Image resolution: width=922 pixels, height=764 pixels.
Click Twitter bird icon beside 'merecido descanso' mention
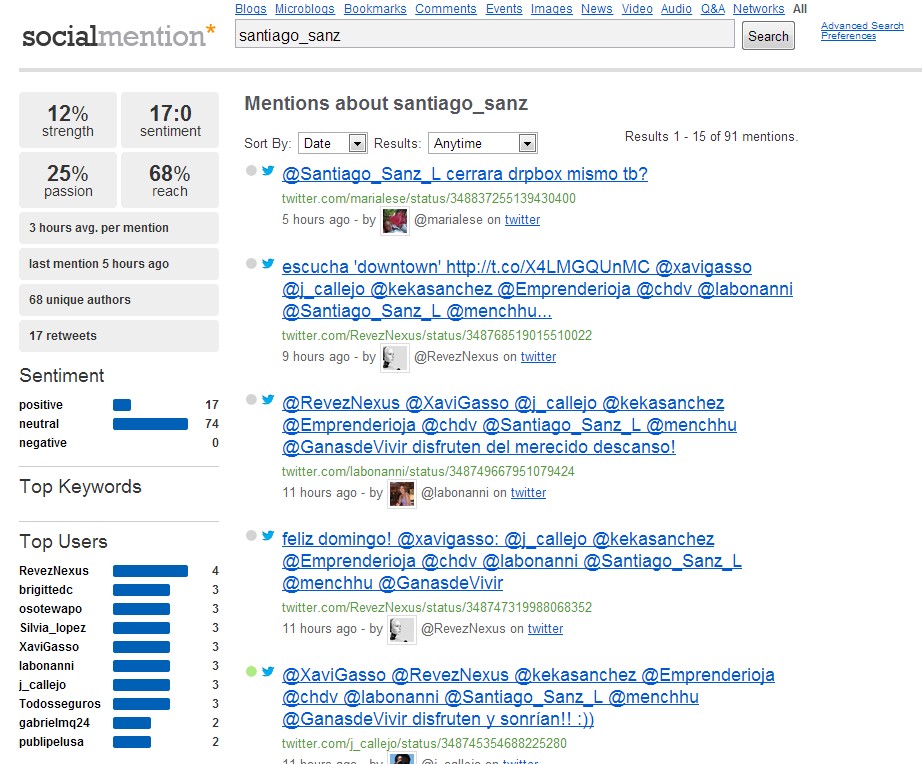tap(268, 399)
